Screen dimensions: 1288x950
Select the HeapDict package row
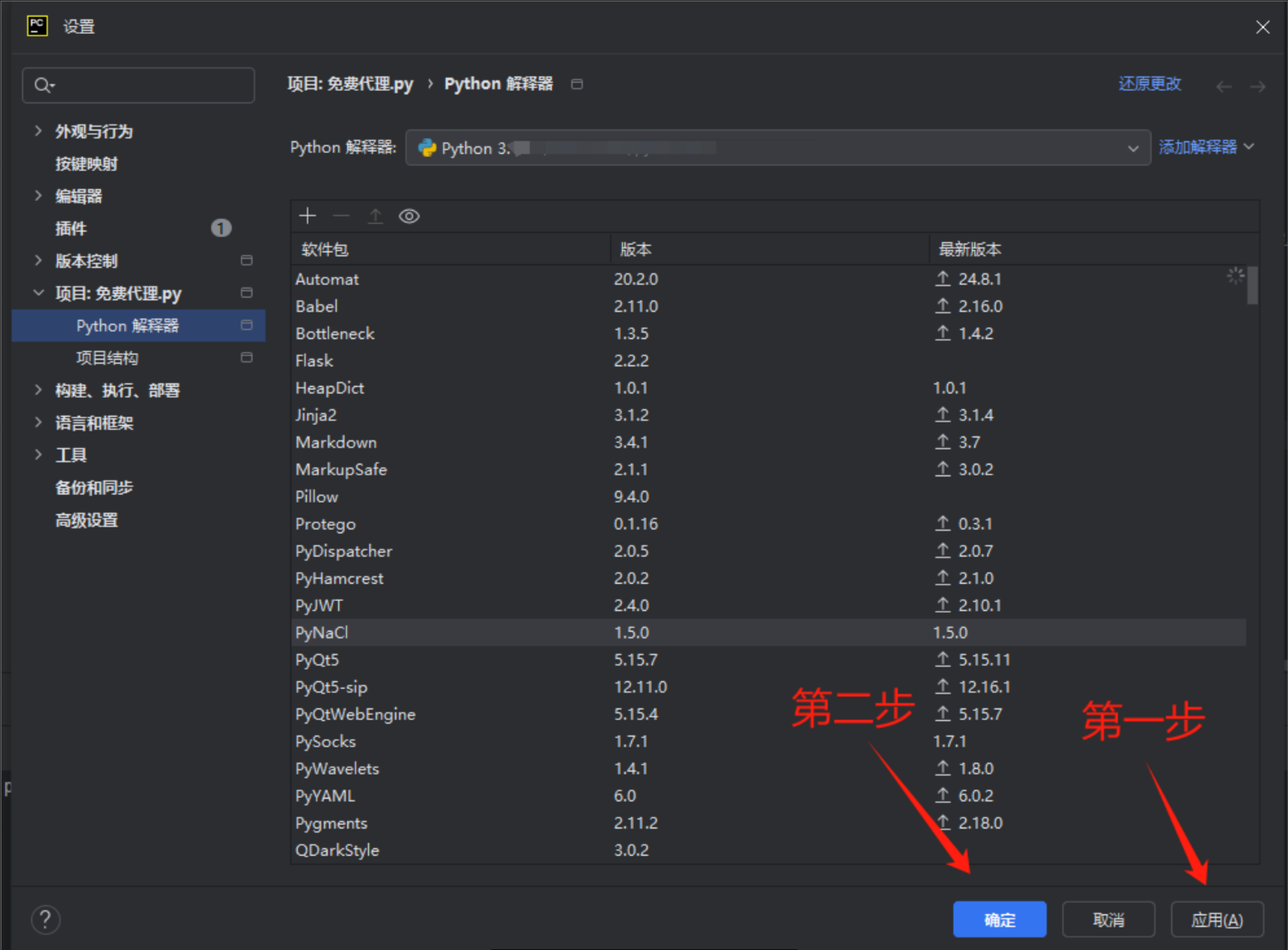[769, 388]
